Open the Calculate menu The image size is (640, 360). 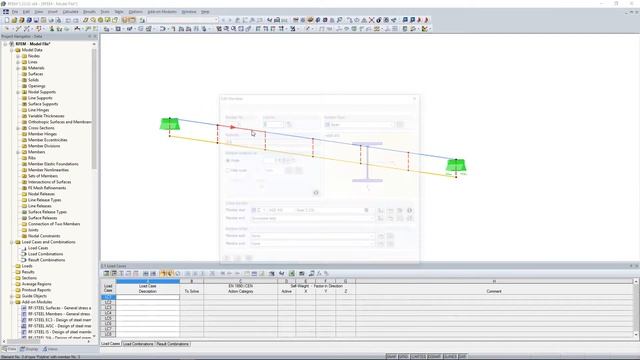pos(71,12)
